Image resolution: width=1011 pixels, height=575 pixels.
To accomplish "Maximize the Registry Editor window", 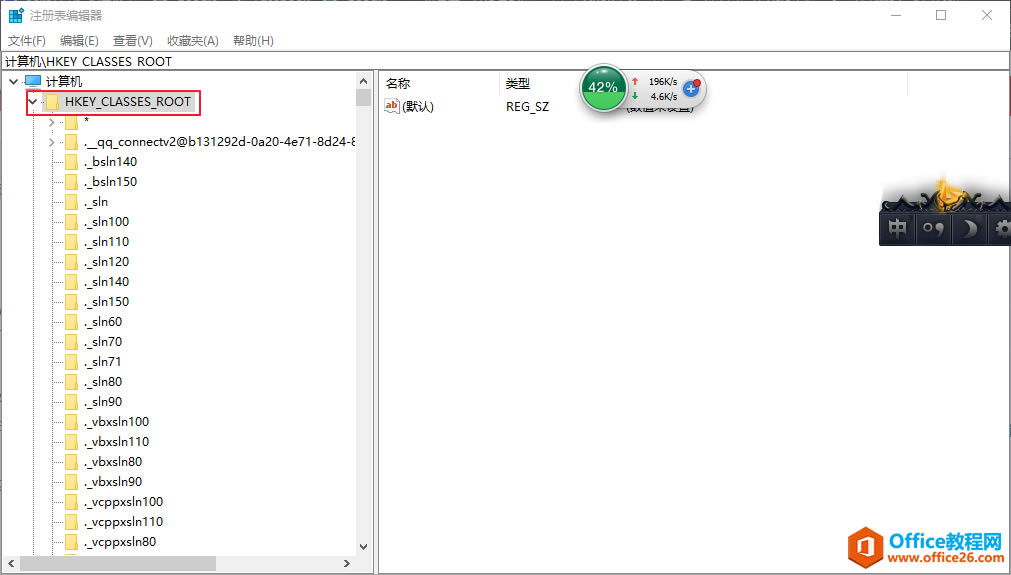I will tap(941, 15).
